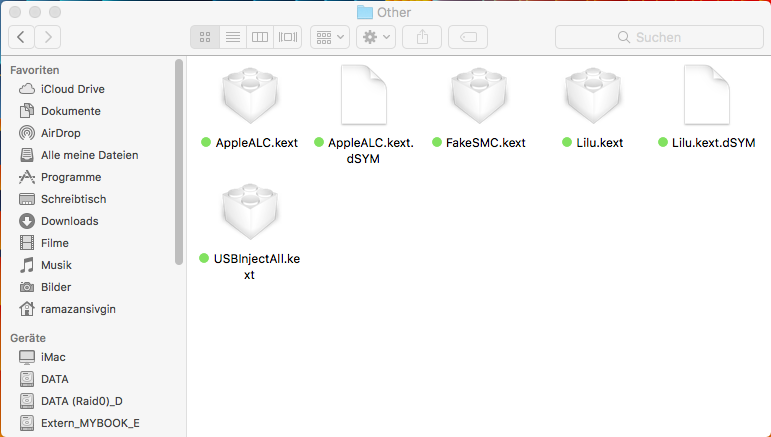This screenshot has height=437, width=771.
Task: Click the FakeSMC.kext file name
Action: [486, 143]
